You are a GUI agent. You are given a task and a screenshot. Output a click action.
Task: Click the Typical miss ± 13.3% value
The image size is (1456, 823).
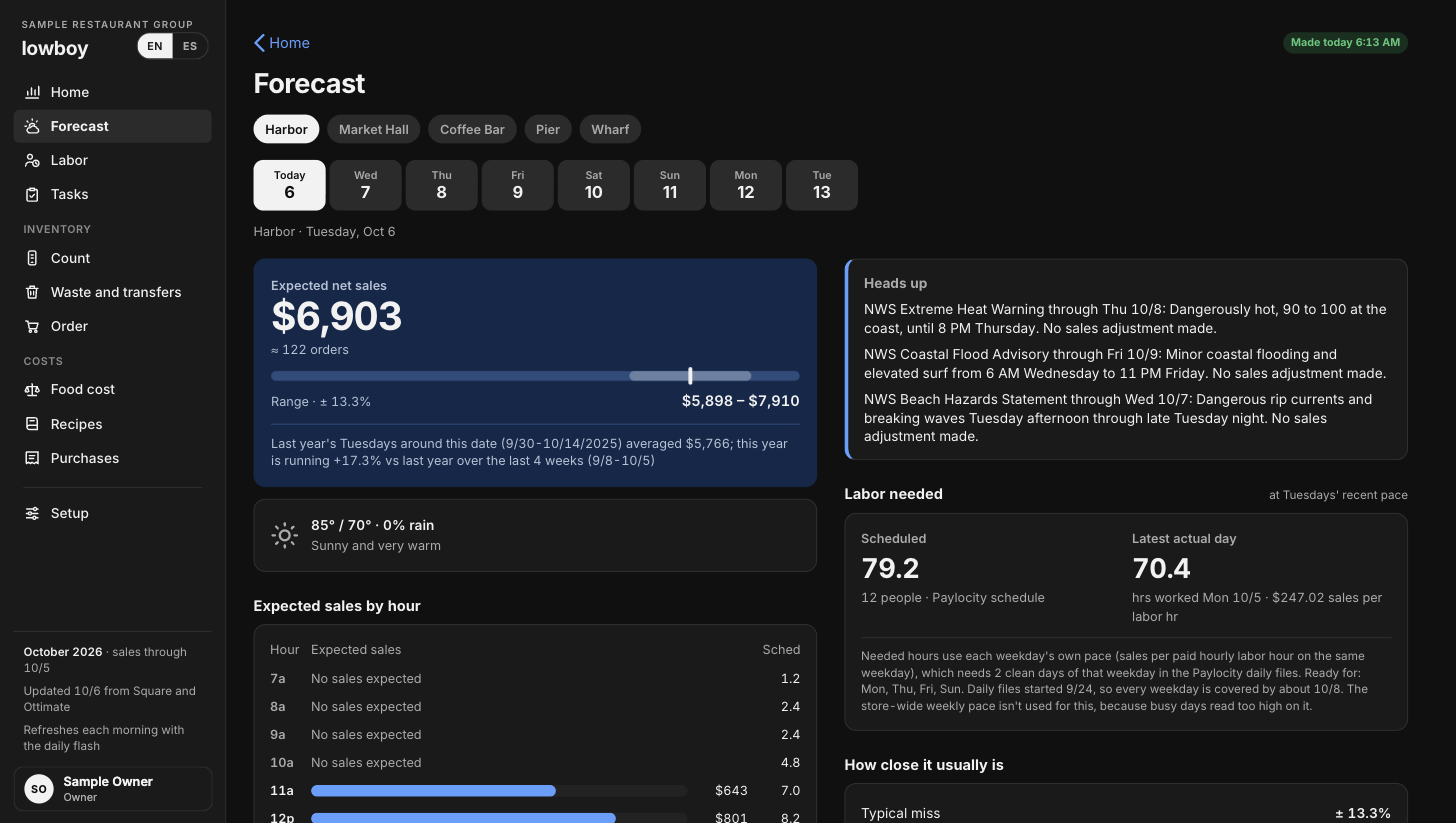coord(1363,813)
